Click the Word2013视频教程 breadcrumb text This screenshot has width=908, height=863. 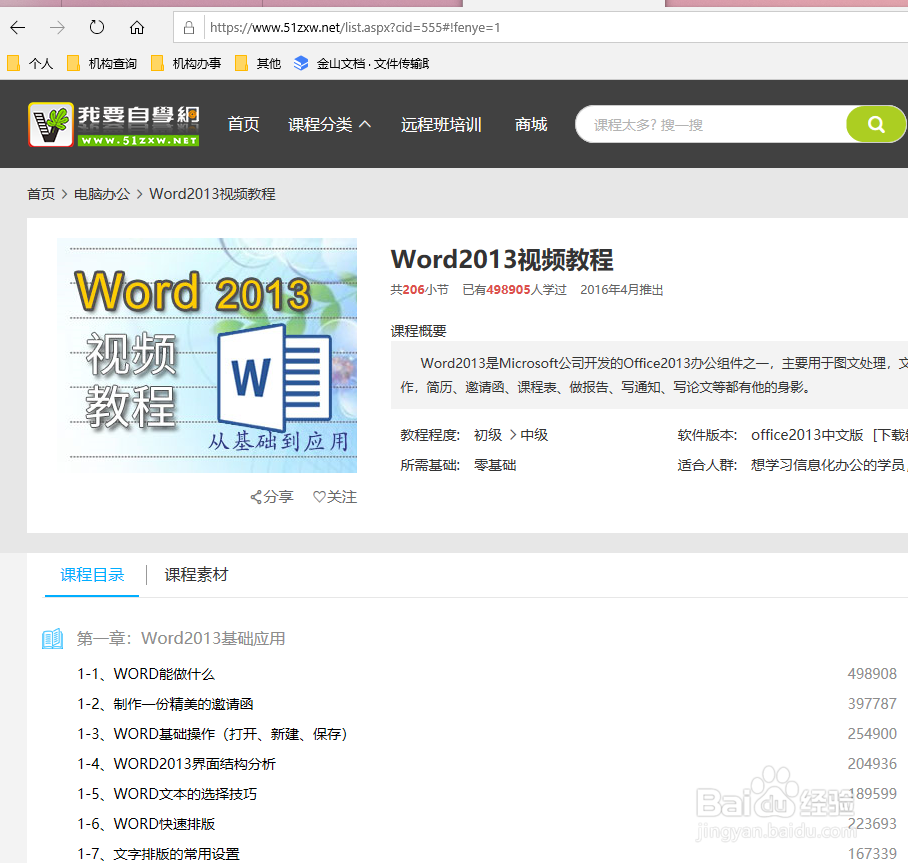(213, 194)
